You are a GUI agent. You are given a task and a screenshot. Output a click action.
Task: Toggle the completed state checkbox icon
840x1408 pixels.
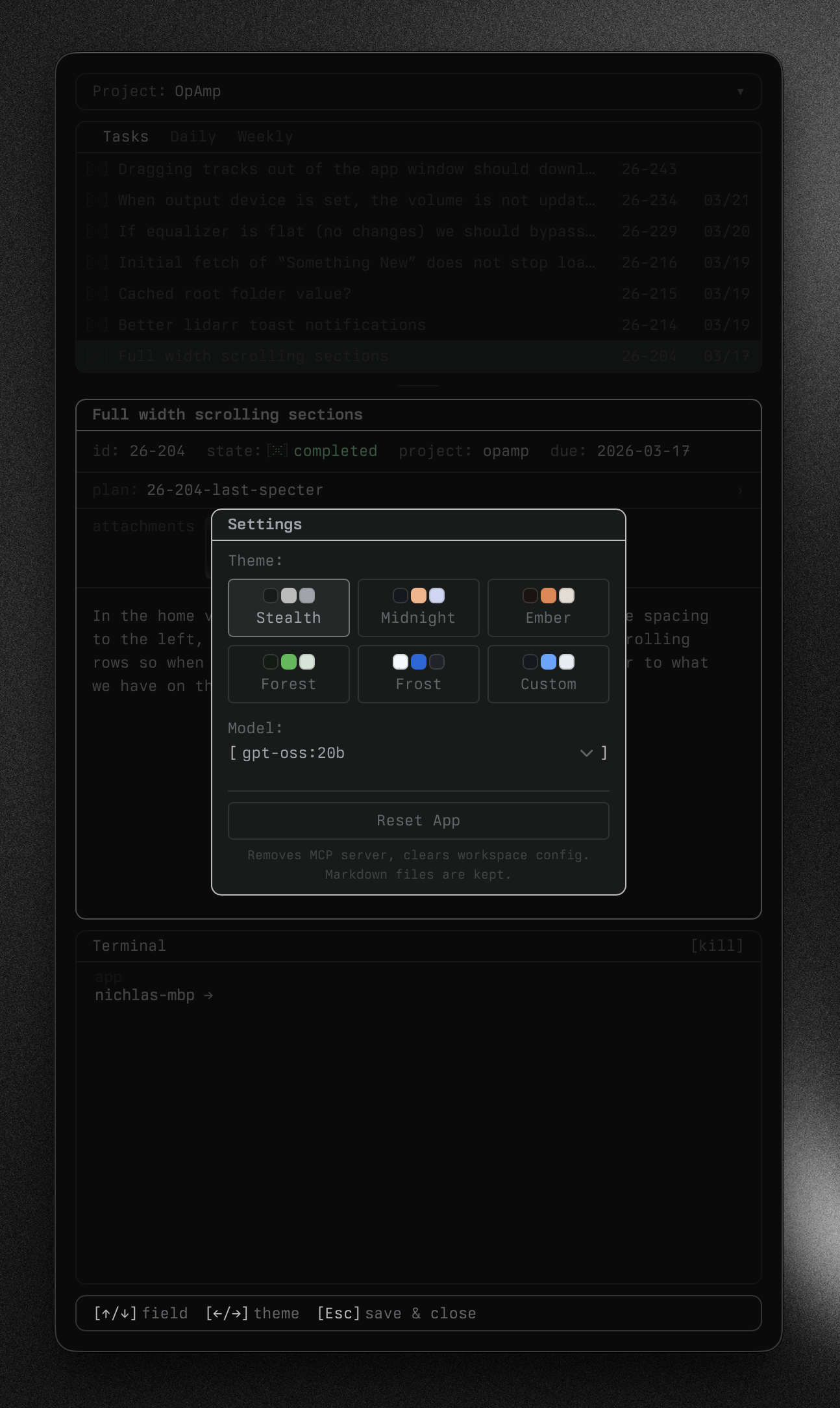(277, 451)
